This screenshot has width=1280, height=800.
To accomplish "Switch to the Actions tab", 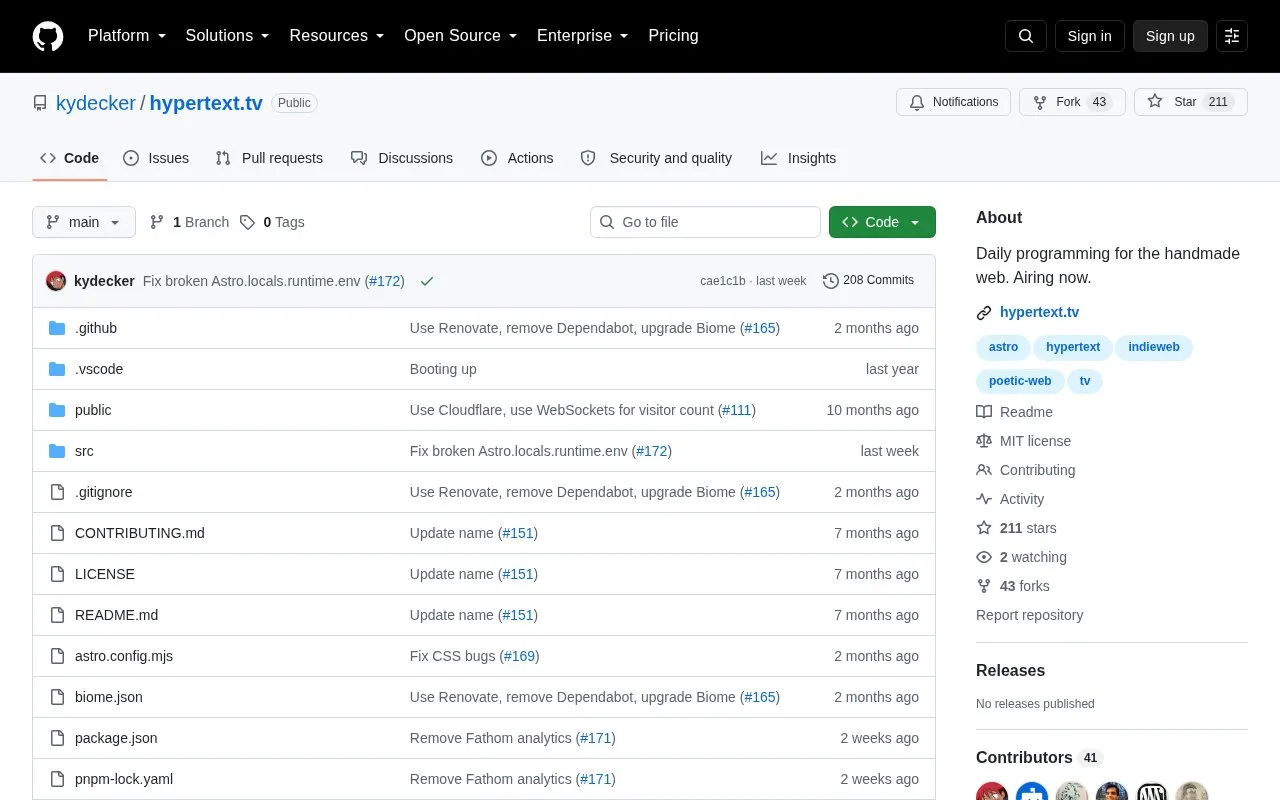I will [x=517, y=158].
